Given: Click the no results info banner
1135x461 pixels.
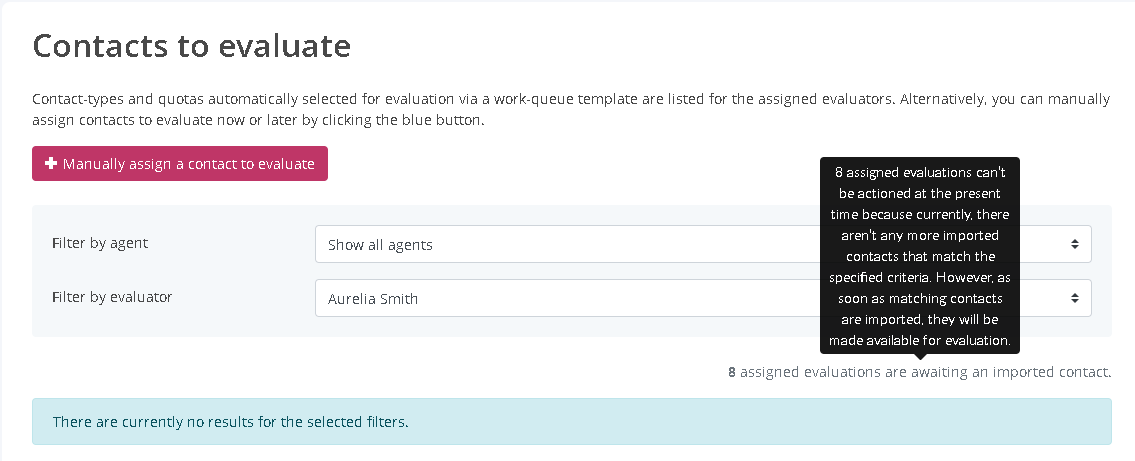Looking at the screenshot, I should click(x=571, y=422).
